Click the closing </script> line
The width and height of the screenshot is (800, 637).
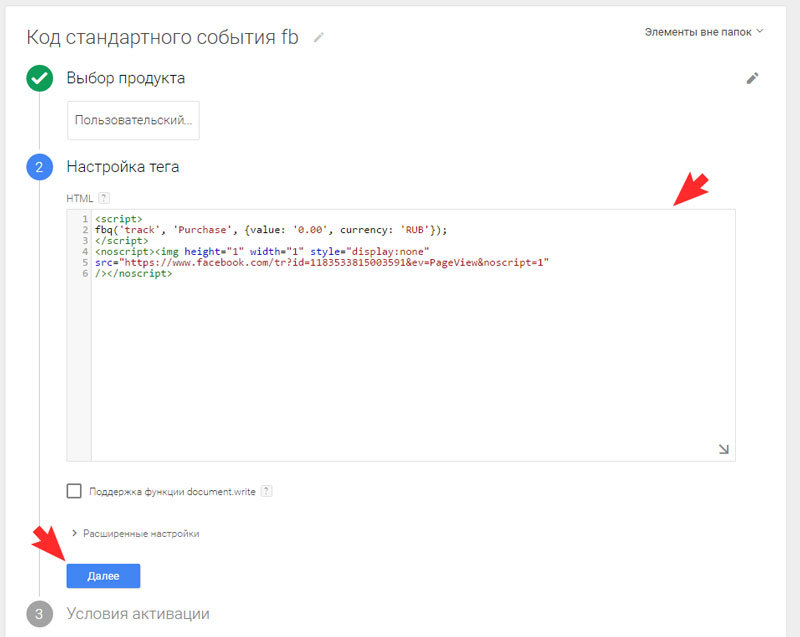pos(121,241)
